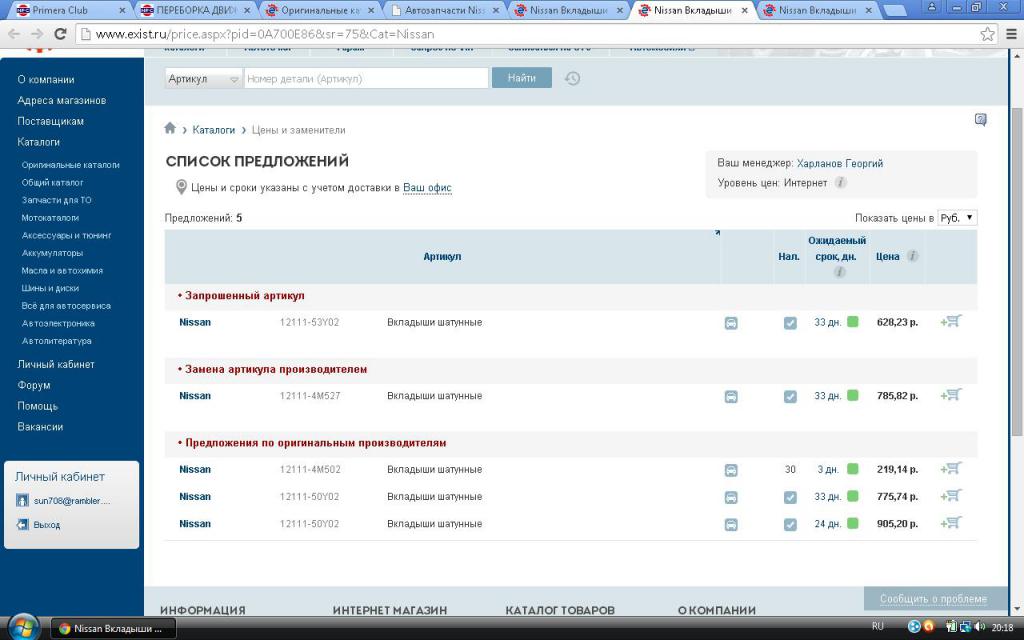Click the volume icon in system tray
Image resolution: width=1024 pixels, height=640 pixels.
tap(979, 627)
